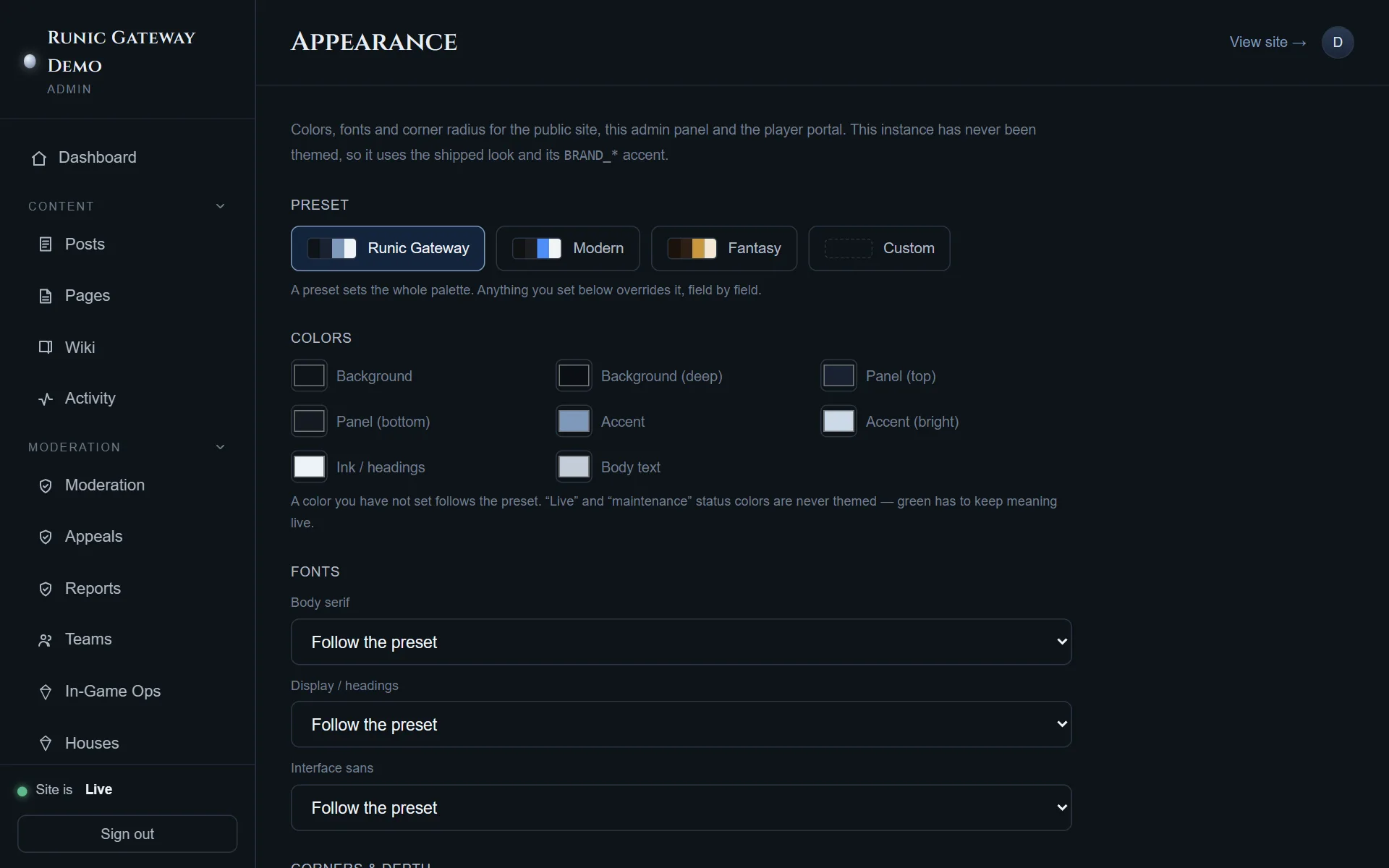Click the Activity pulse icon
The width and height of the screenshot is (1389, 868).
coord(46,399)
